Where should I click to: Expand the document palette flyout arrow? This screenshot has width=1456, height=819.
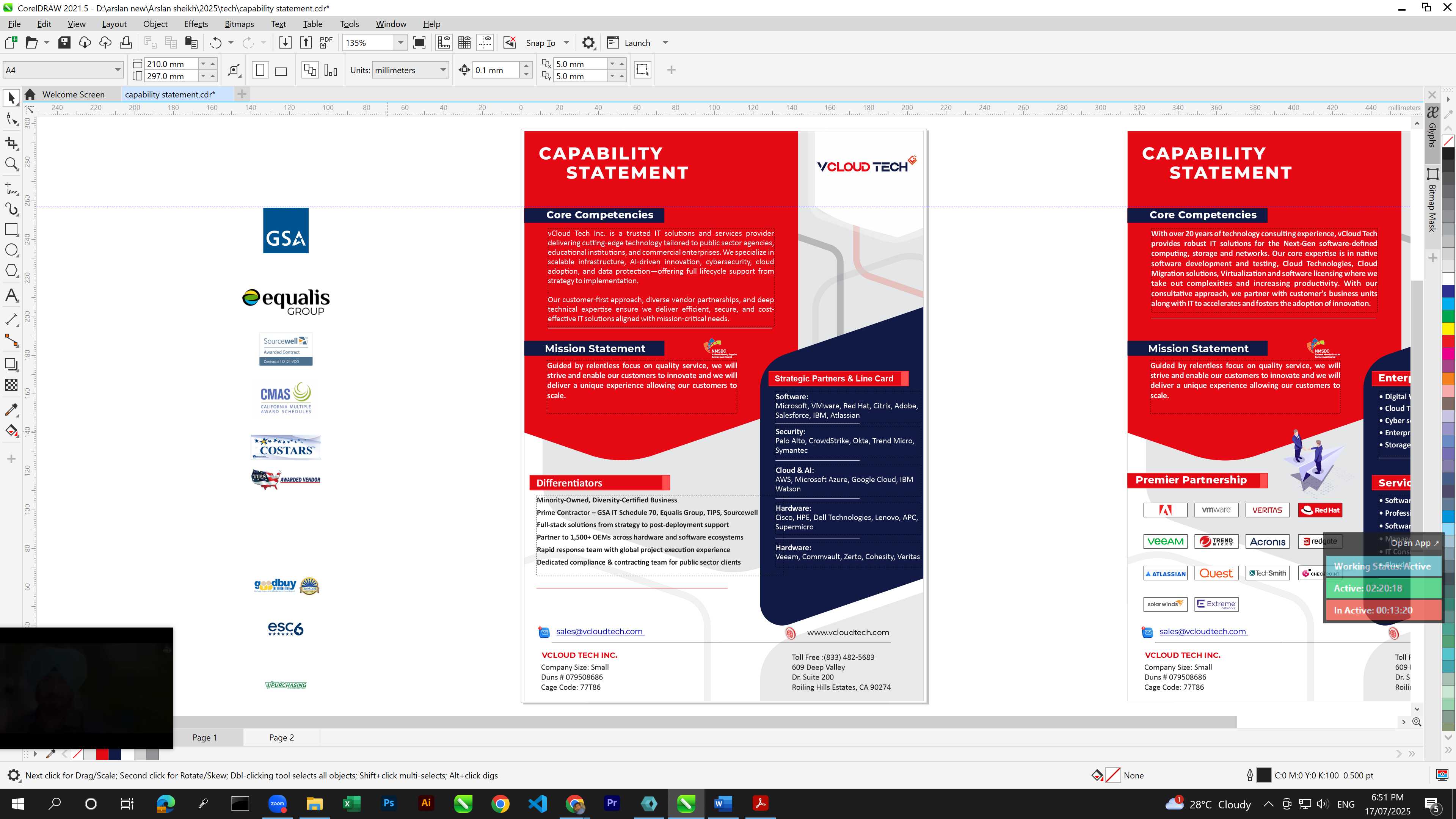pyautogui.click(x=35, y=754)
